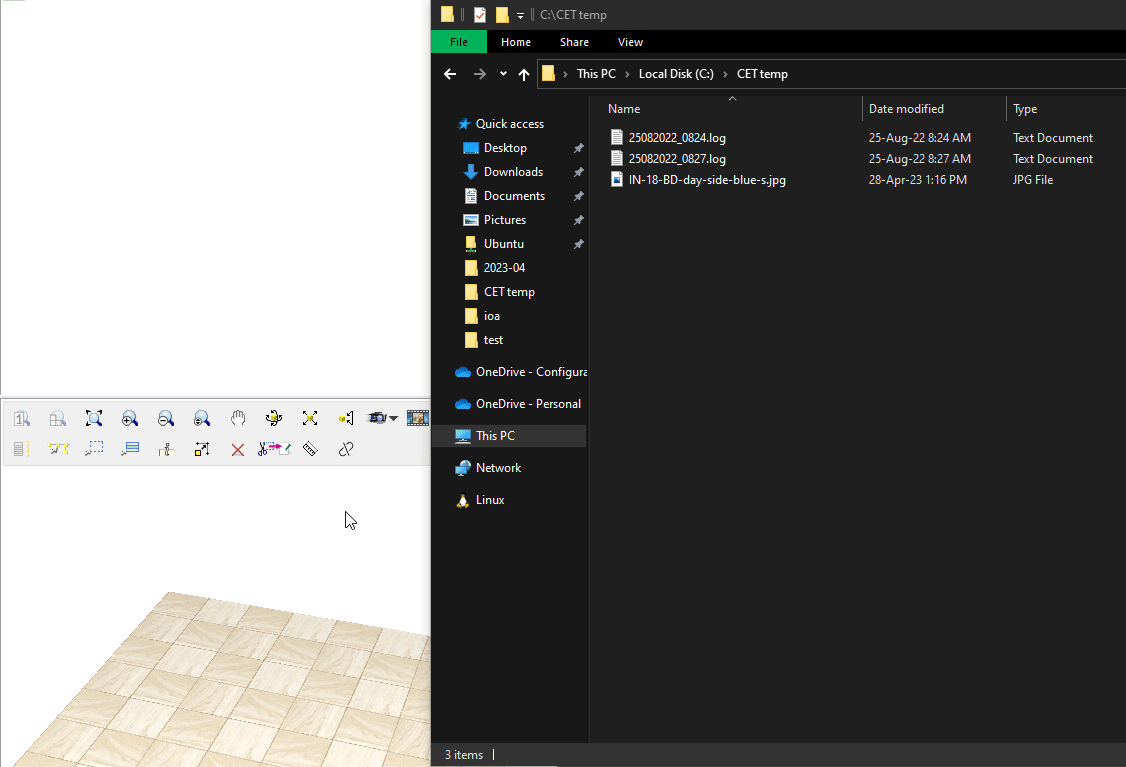
Task: Expand chevron after 'This PC' breadcrumb
Action: click(x=628, y=74)
